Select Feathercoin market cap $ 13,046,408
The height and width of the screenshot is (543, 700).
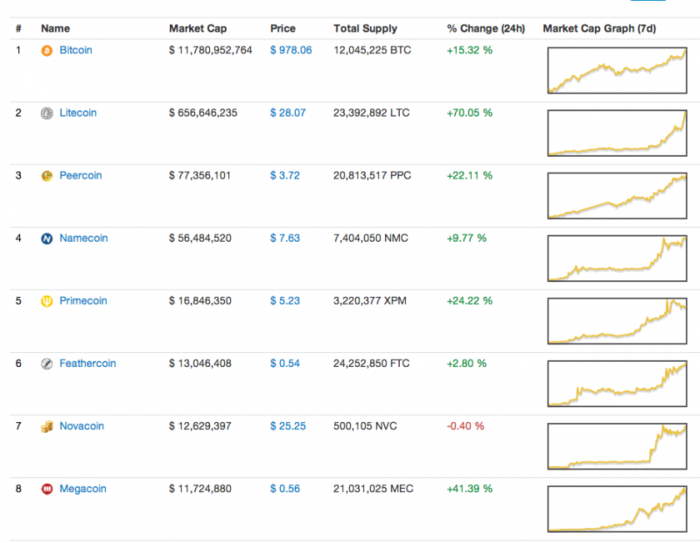[x=200, y=363]
